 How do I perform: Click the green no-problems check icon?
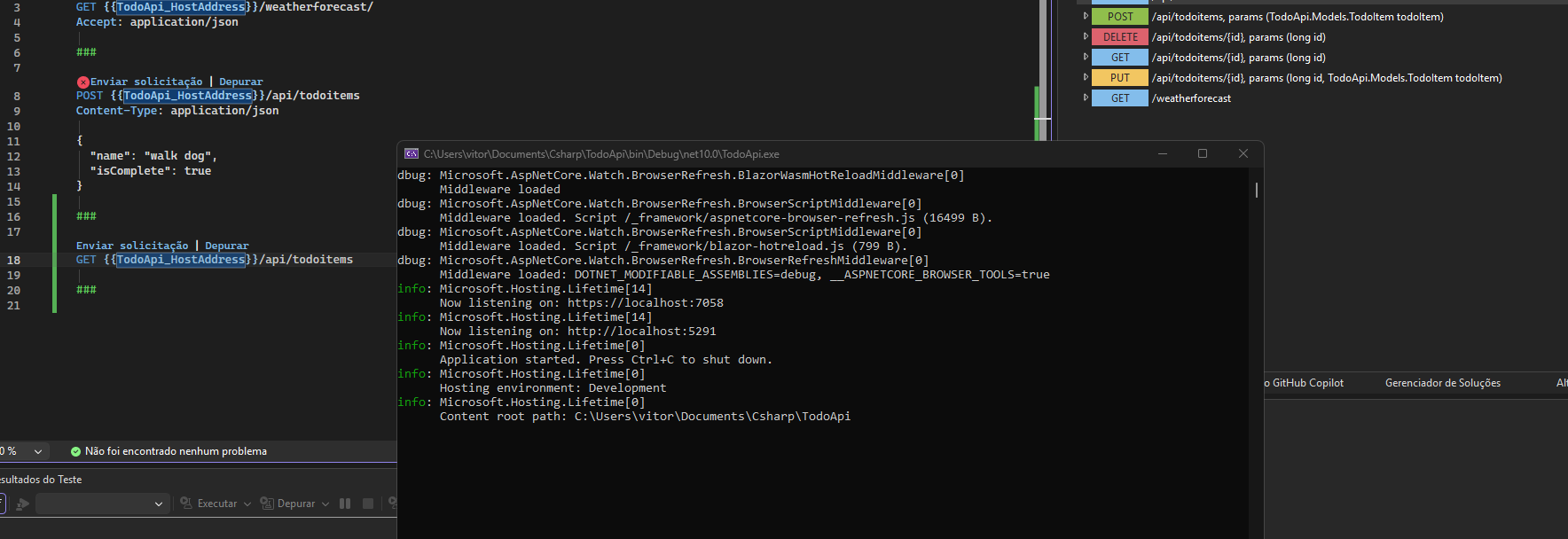click(75, 451)
